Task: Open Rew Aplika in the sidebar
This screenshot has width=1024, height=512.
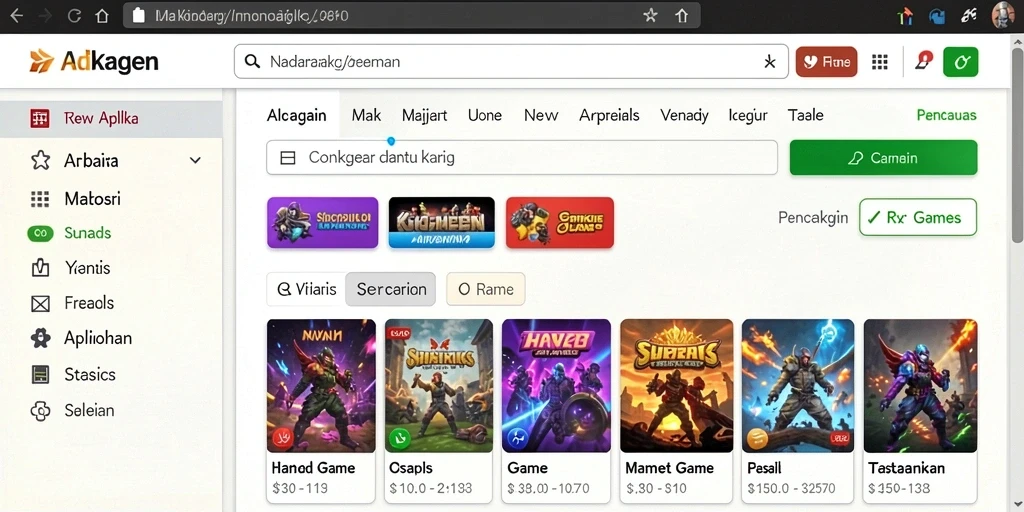Action: (x=111, y=118)
